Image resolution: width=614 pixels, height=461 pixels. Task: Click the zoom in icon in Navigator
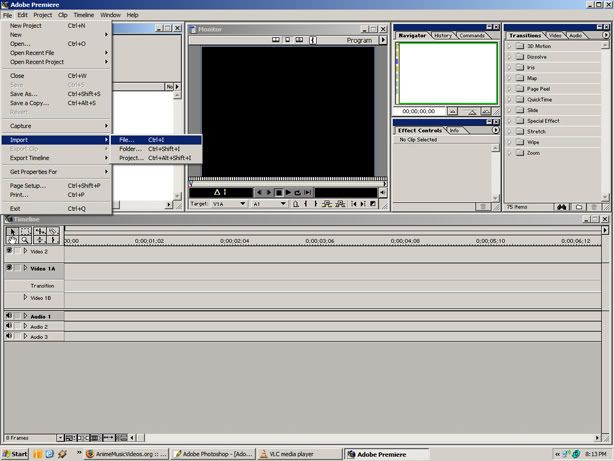pyautogui.click(x=486, y=111)
